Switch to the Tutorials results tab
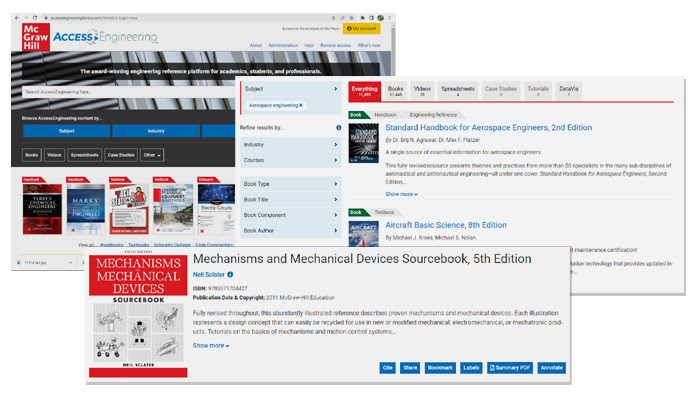 point(538,91)
